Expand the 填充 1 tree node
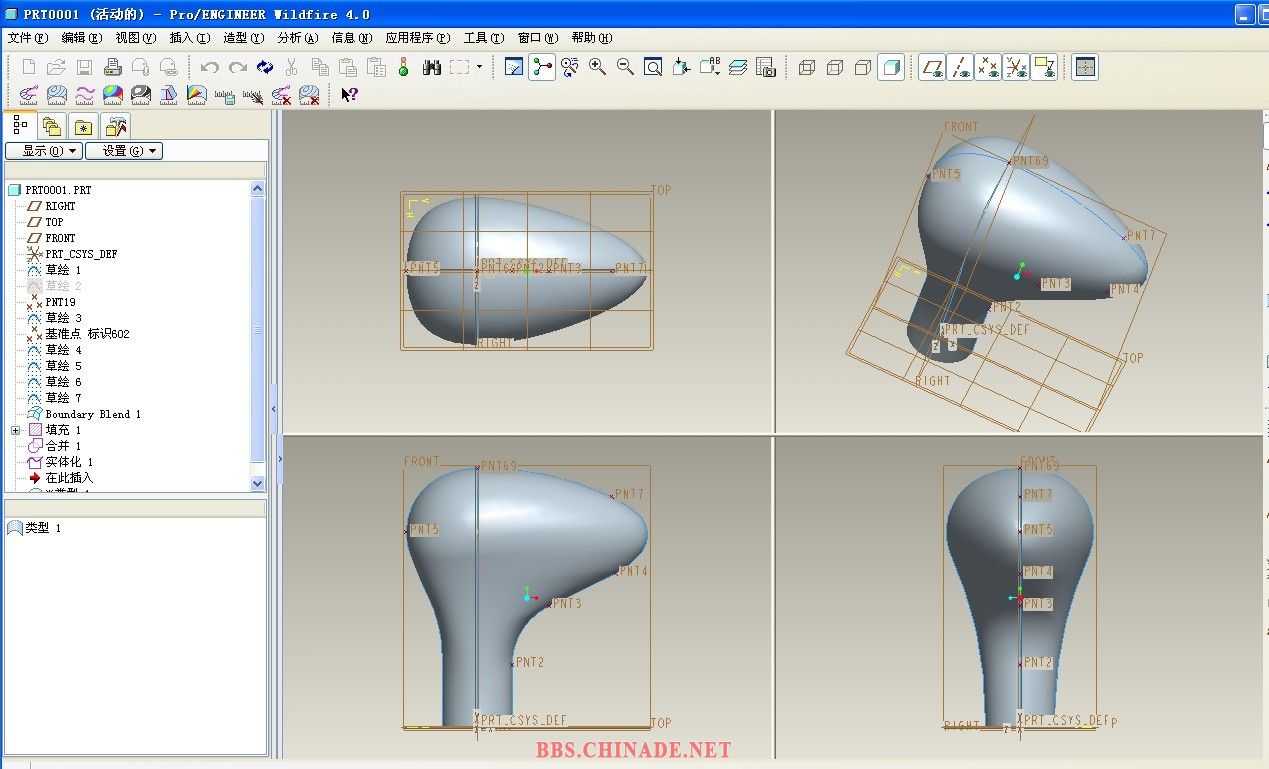Screen dimensions: 1269x769 [15, 430]
